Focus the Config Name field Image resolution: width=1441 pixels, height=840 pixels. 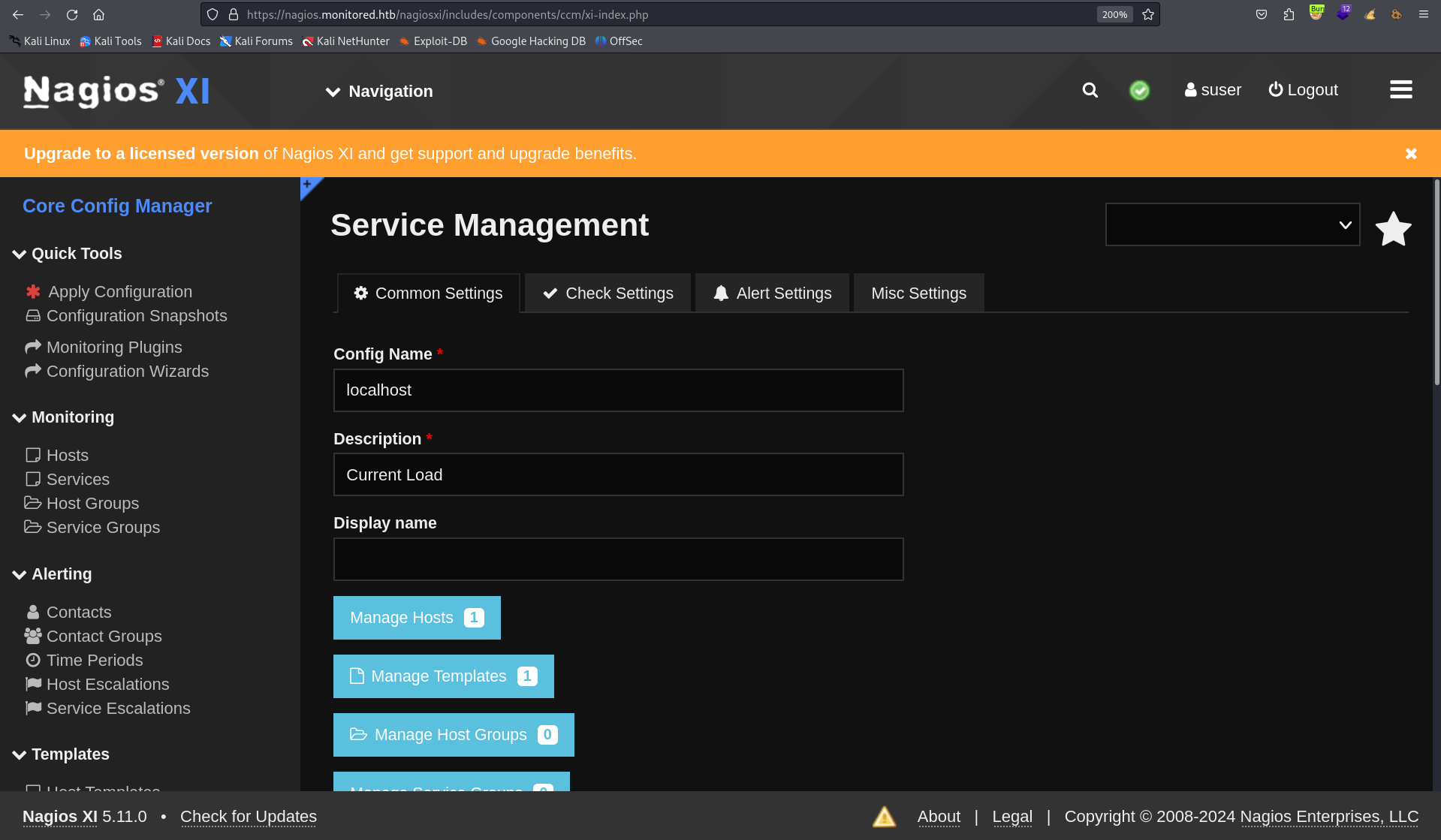(x=618, y=390)
